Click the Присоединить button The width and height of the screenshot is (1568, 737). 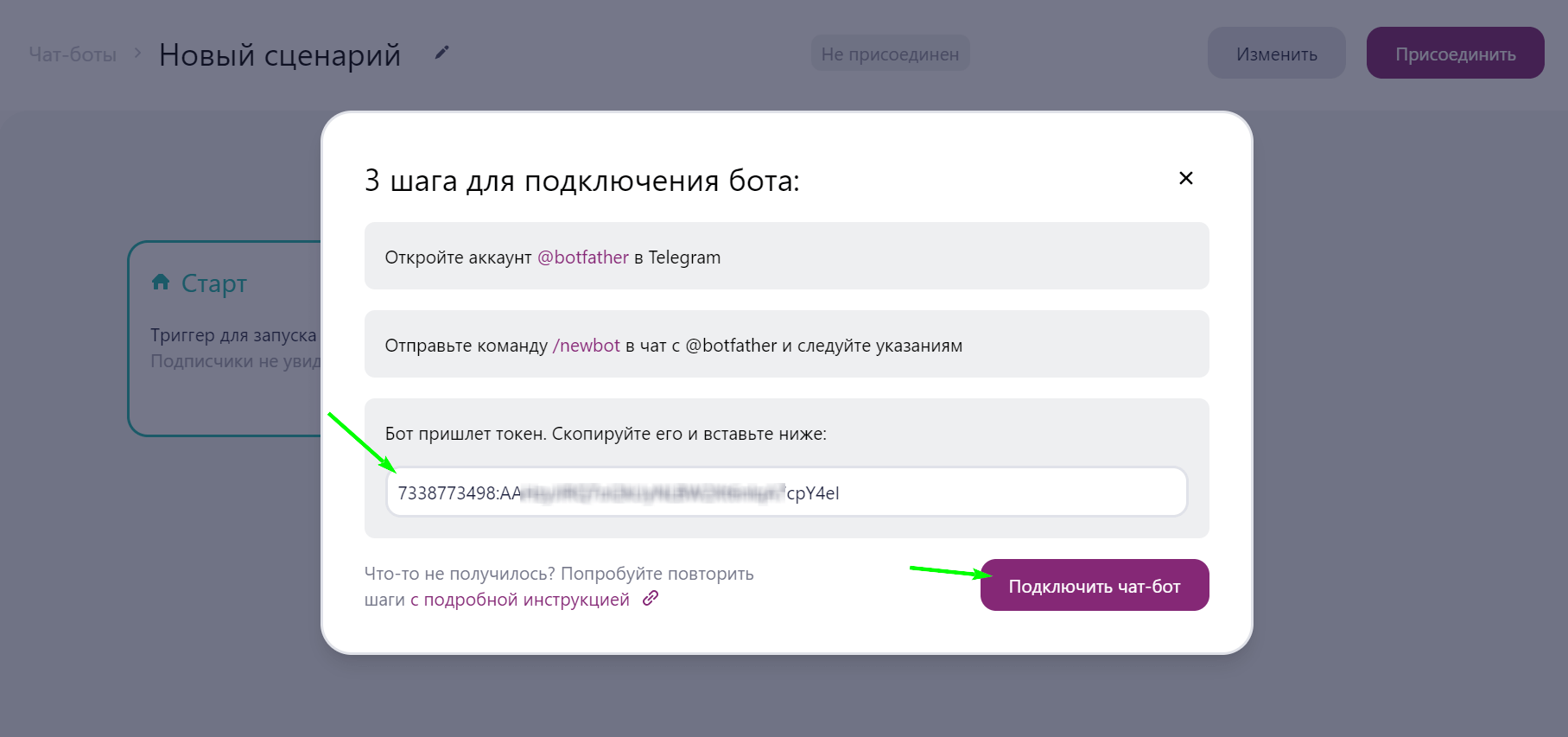[x=1455, y=53]
